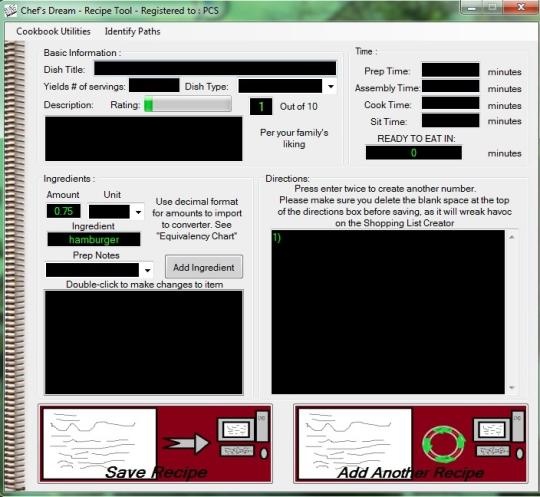
Task: Open the Identify Paths menu
Action: click(133, 31)
